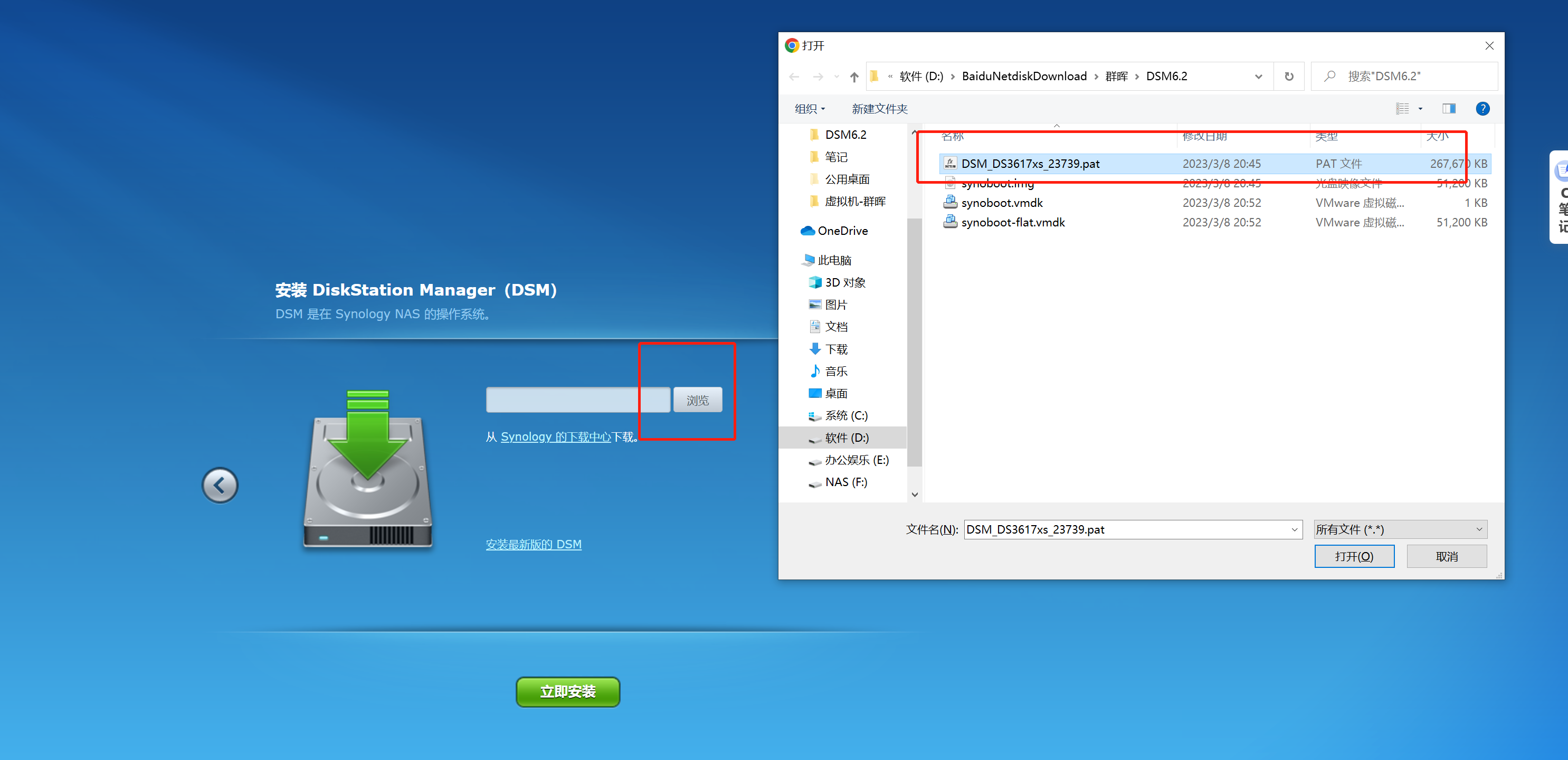This screenshot has width=1568, height=760.
Task: Click the 安装最新版的 DSM link
Action: click(x=533, y=544)
